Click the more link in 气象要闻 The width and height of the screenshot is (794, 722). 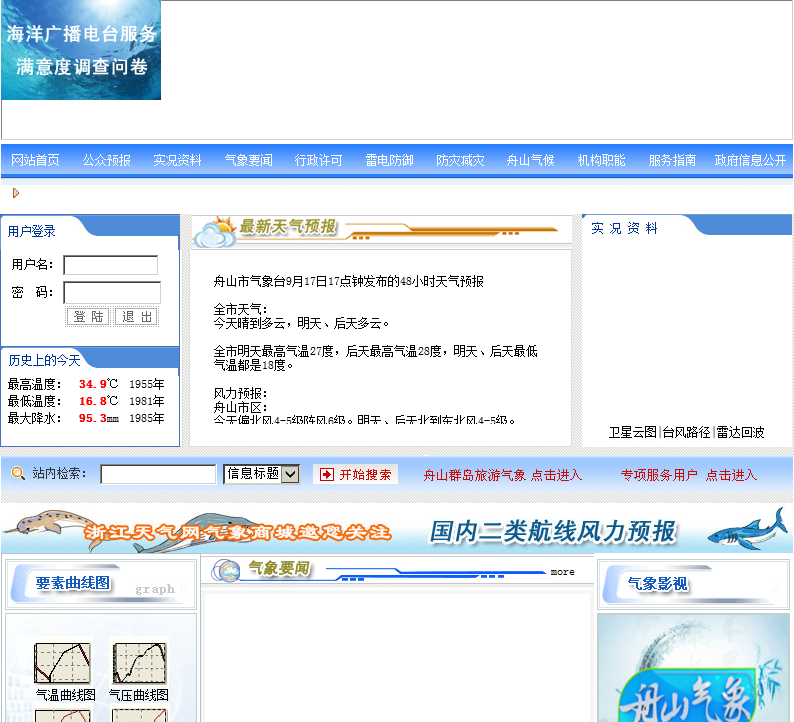pyautogui.click(x=563, y=572)
